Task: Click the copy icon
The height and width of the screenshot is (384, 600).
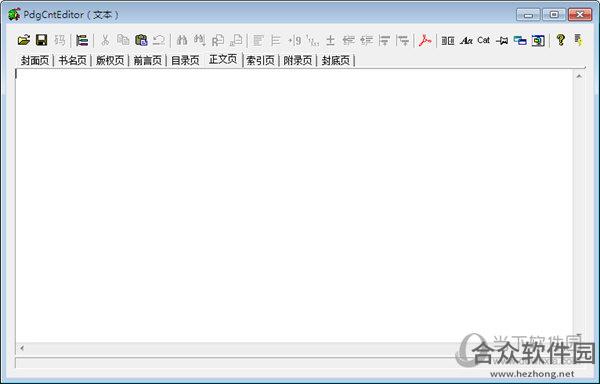Action: [123, 40]
